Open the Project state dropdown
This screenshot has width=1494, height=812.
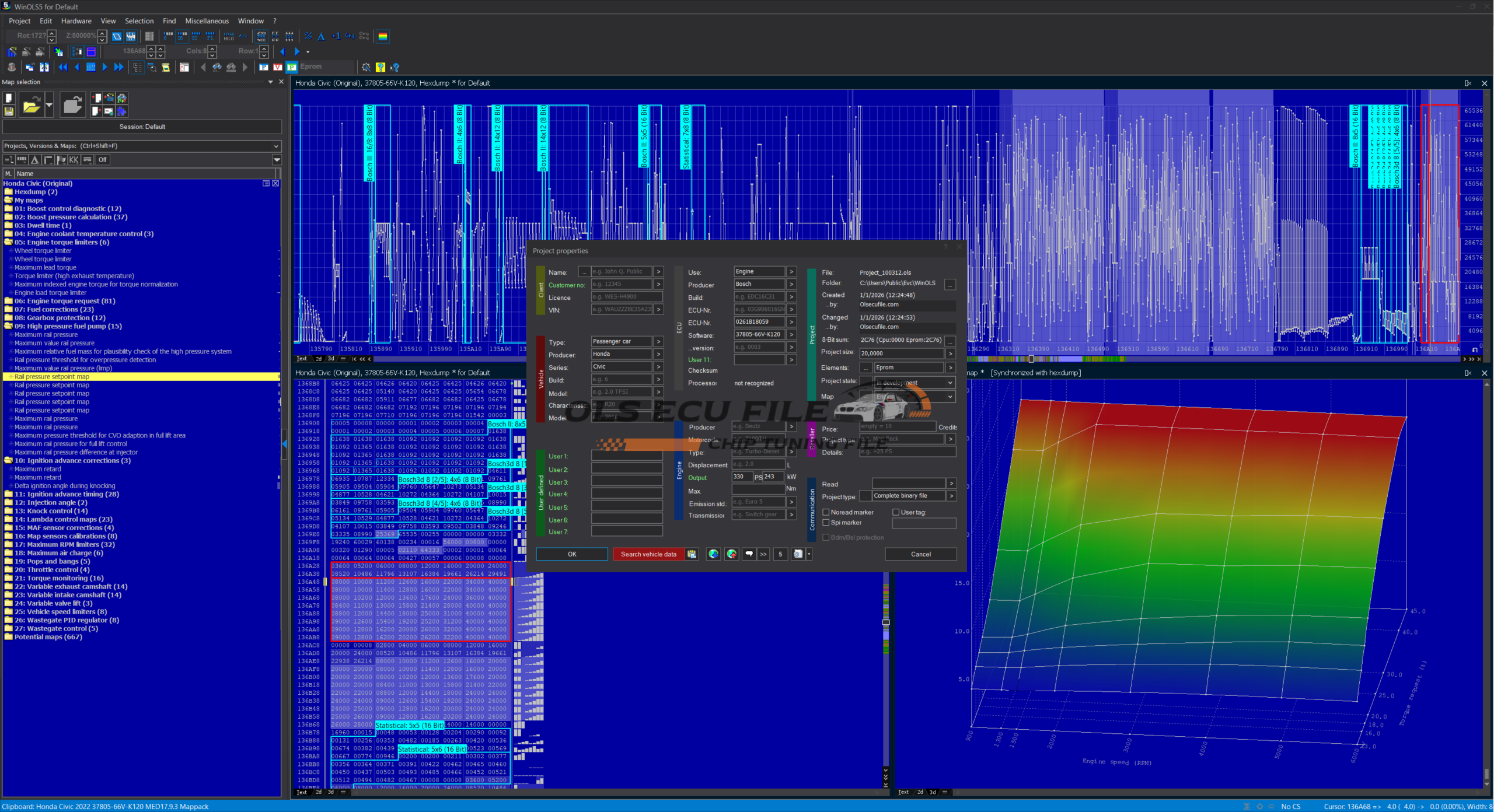[x=950, y=383]
